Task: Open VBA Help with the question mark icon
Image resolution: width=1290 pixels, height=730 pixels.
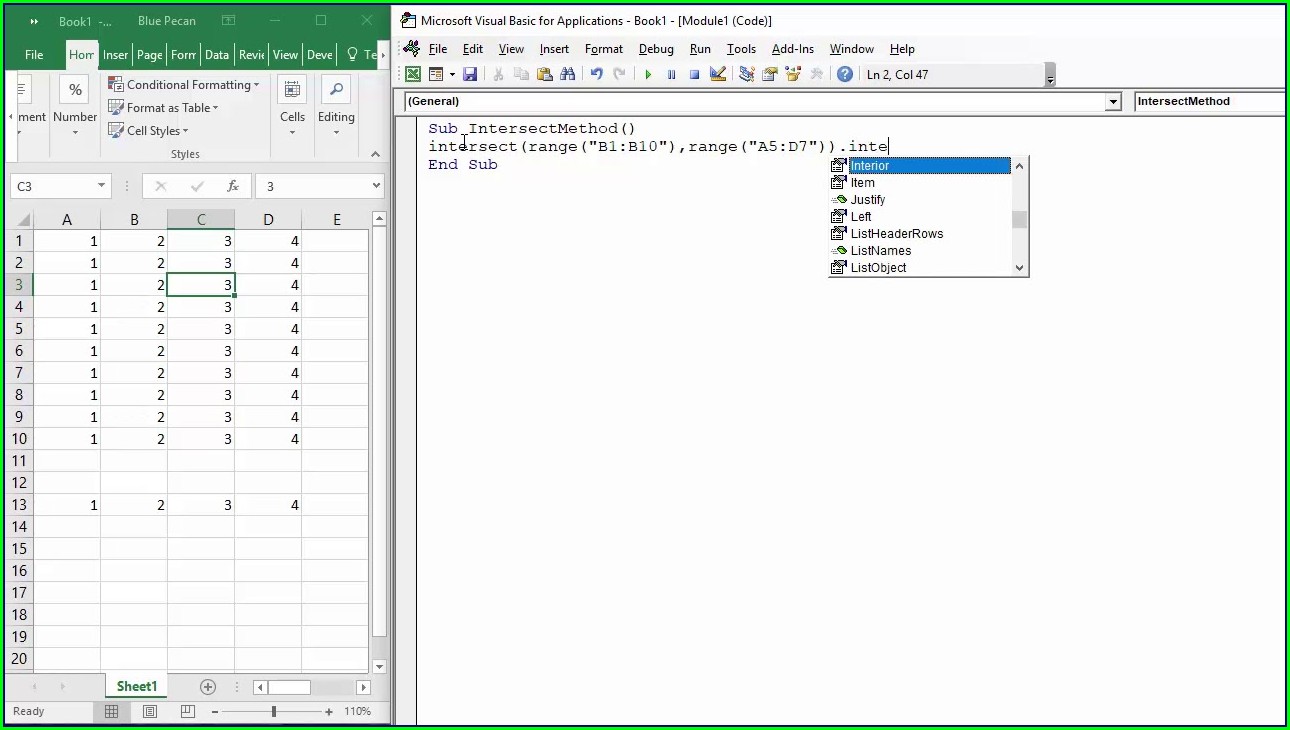Action: (x=845, y=74)
